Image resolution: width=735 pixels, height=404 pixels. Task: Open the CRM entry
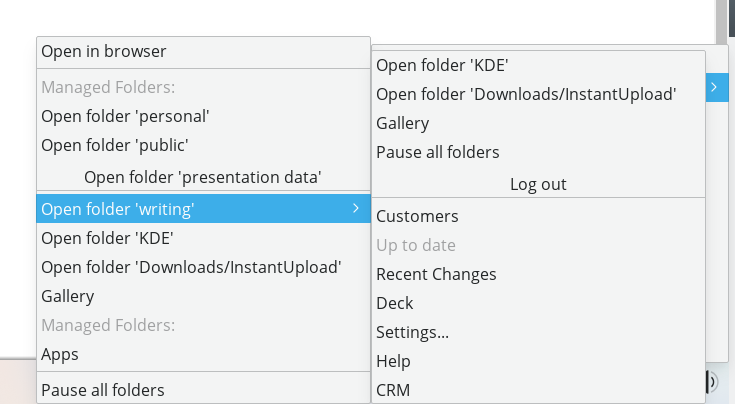pyautogui.click(x=393, y=390)
